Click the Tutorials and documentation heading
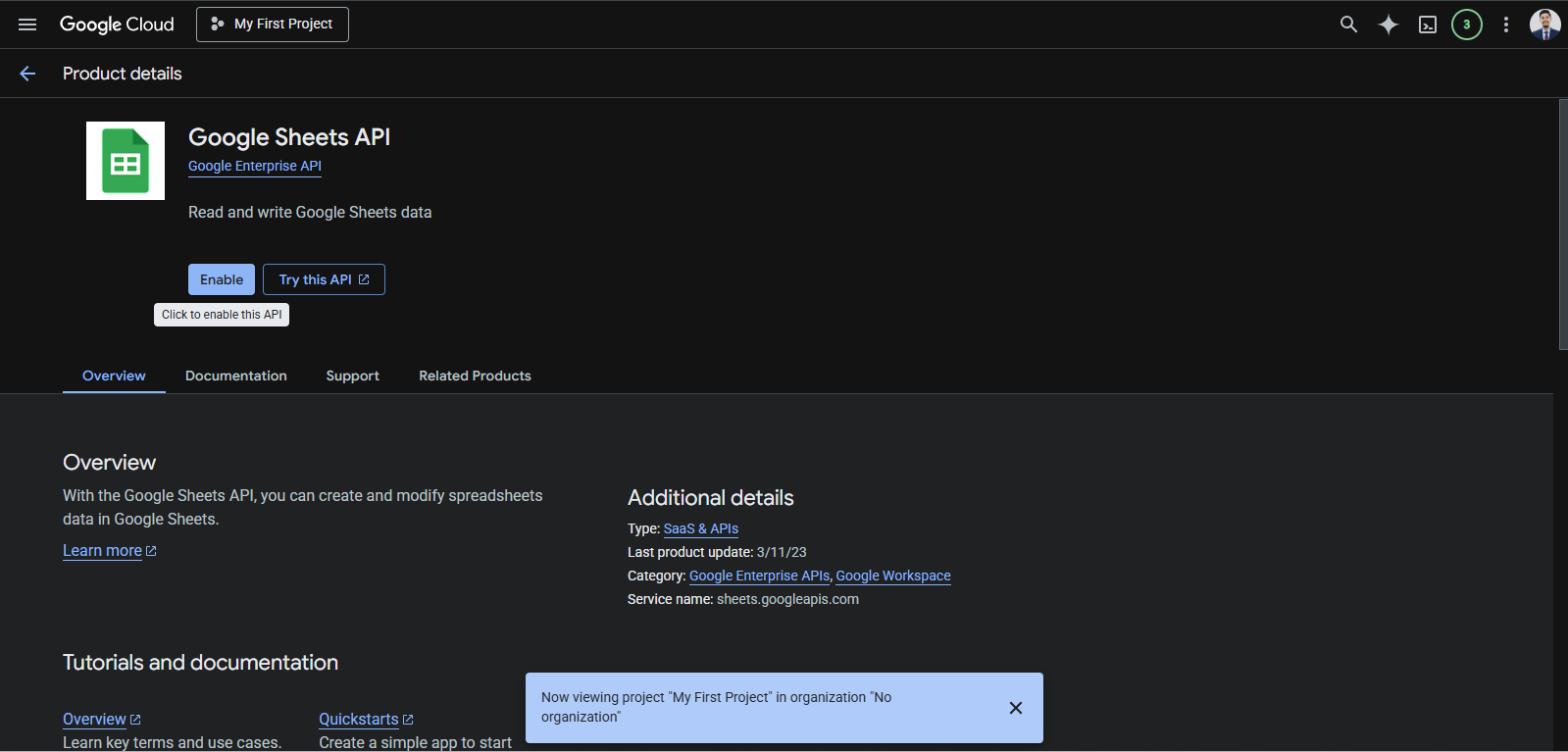The width and height of the screenshot is (1568, 752). click(200, 663)
